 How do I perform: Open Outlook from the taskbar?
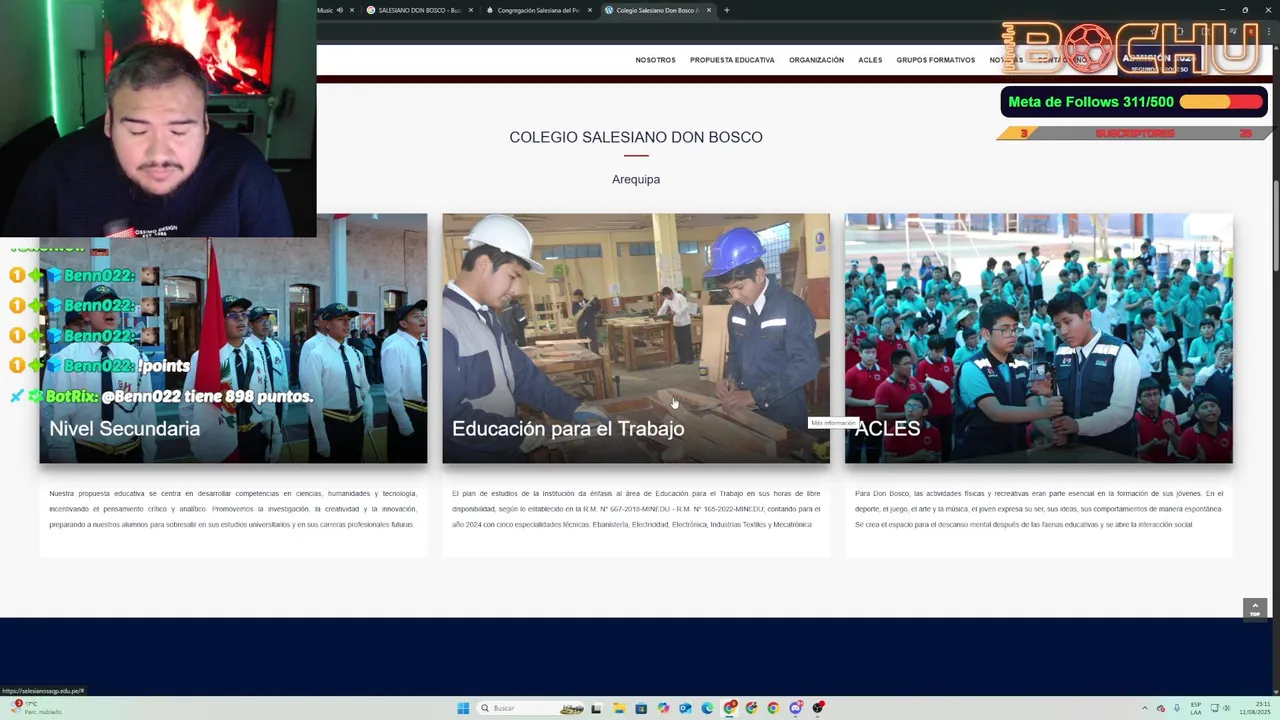685,708
